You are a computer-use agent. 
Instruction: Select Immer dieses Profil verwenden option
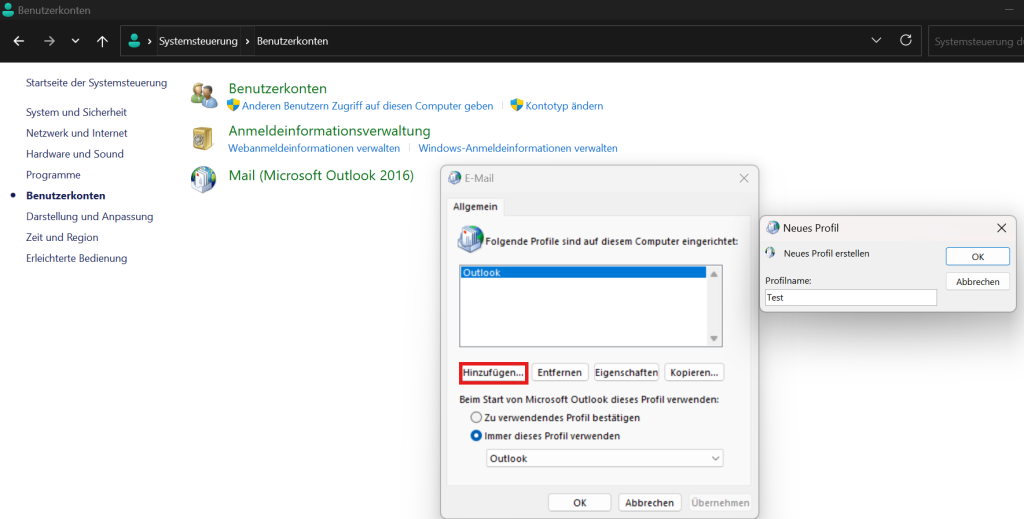476,435
